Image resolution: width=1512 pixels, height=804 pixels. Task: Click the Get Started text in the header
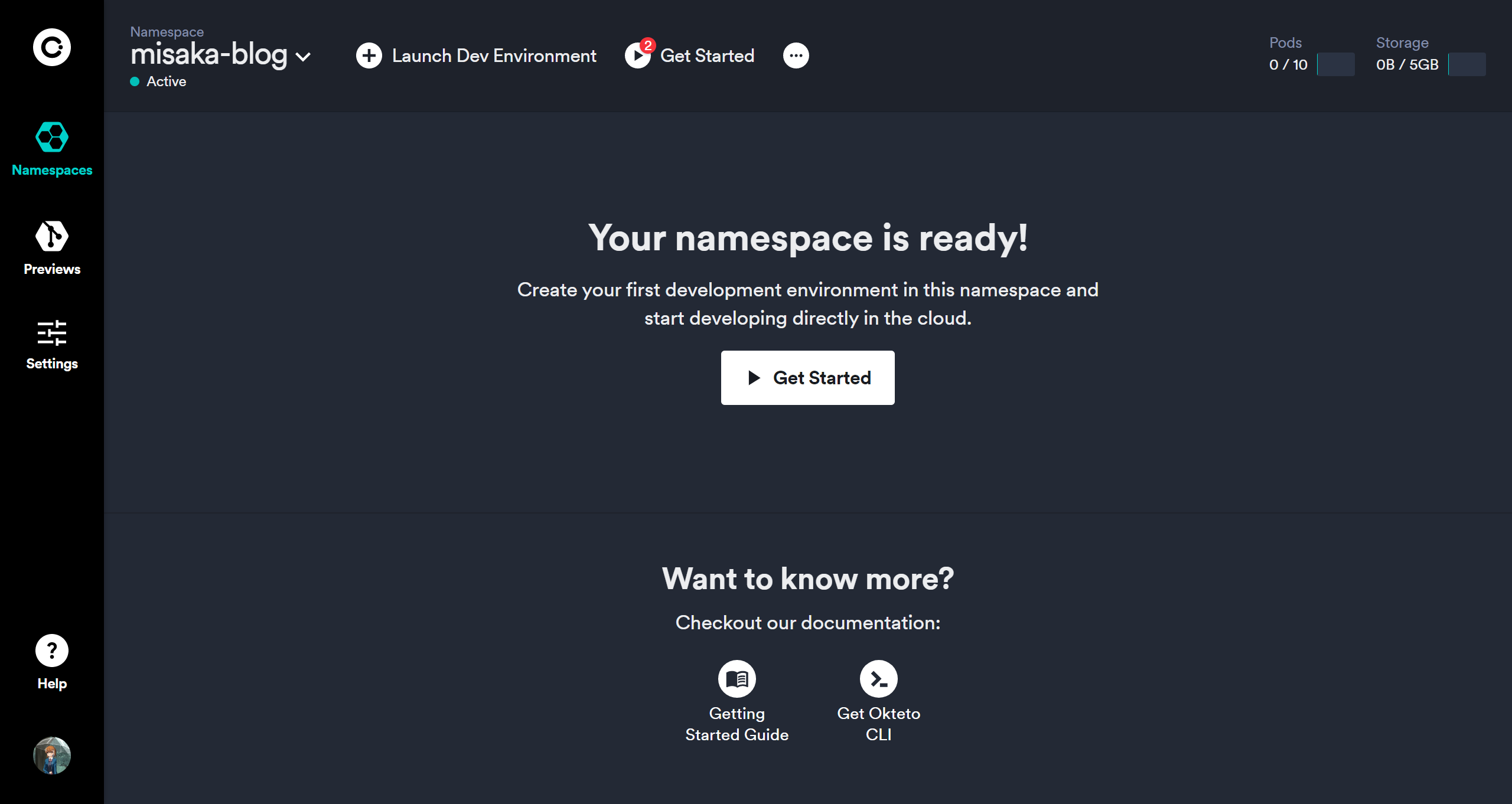pos(707,55)
